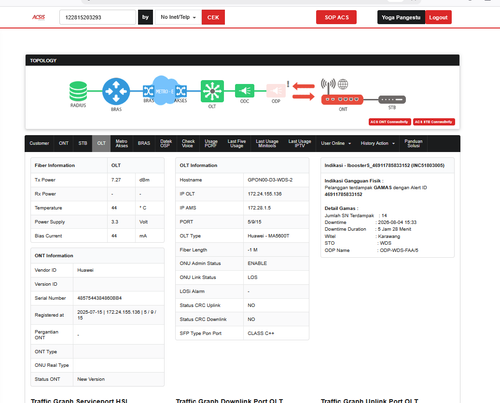Click the Vendor ID value Huawei

coord(85,270)
